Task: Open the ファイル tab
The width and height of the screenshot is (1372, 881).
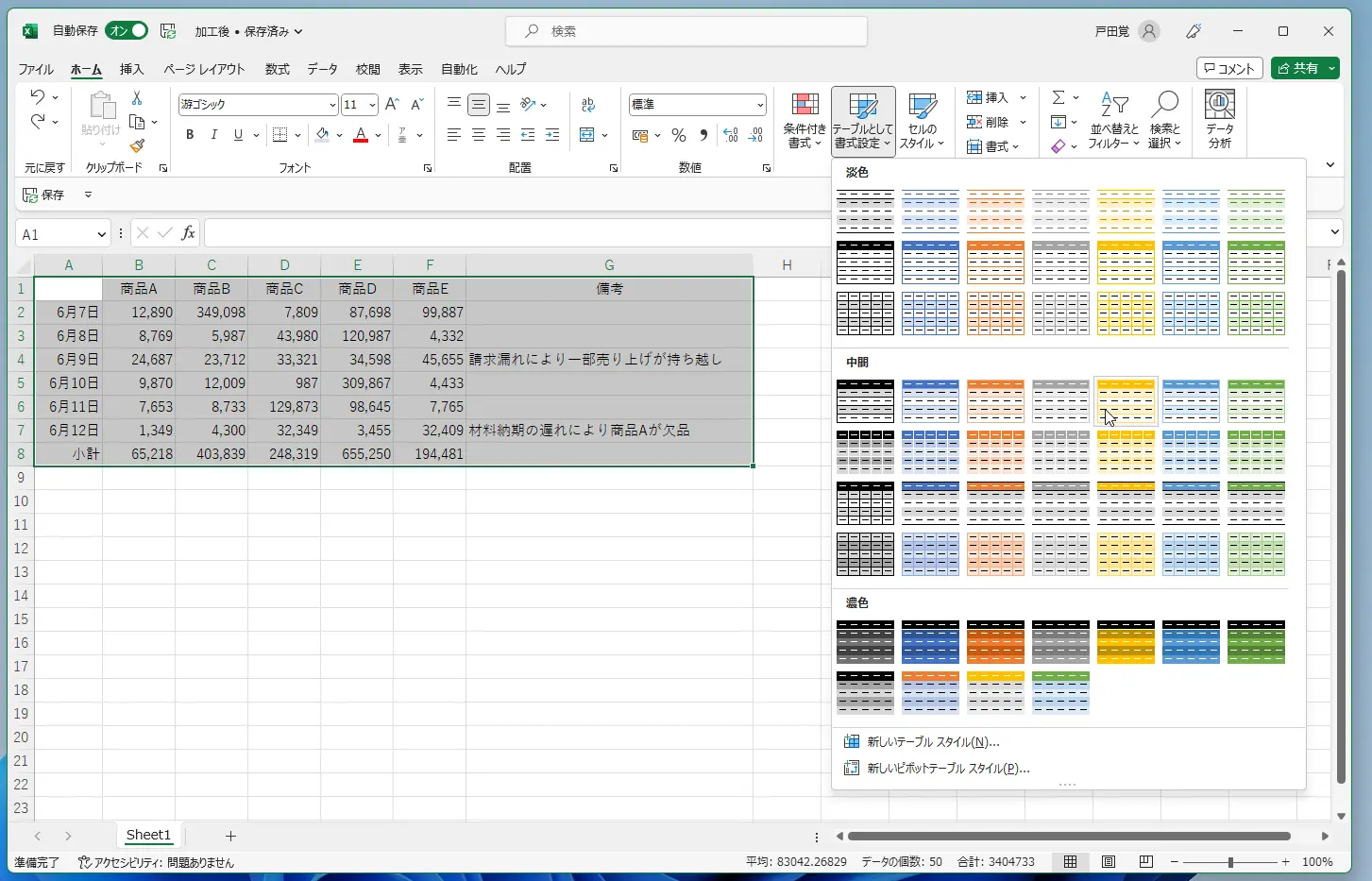Action: pyautogui.click(x=36, y=69)
